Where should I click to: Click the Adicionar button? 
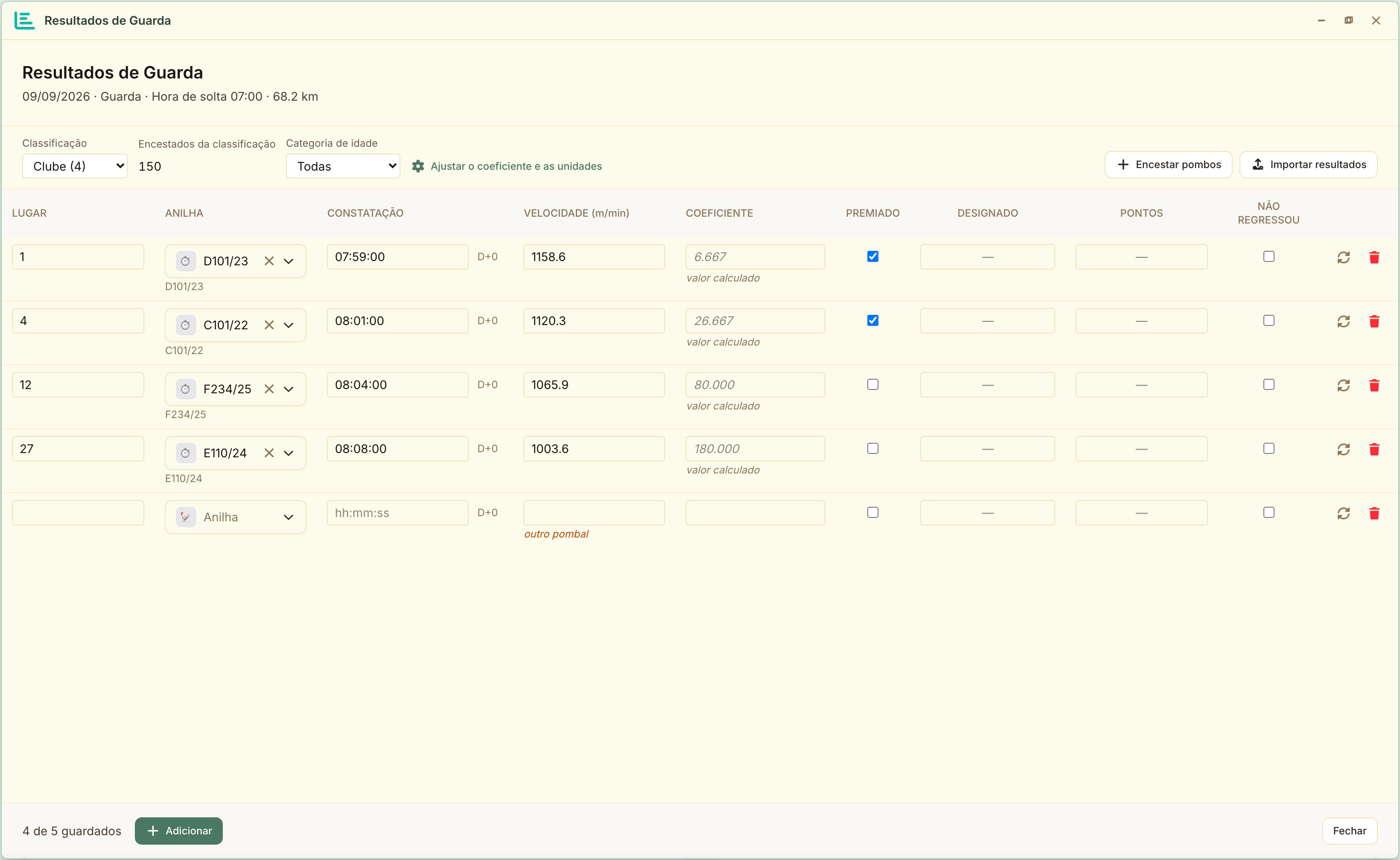coord(179,831)
